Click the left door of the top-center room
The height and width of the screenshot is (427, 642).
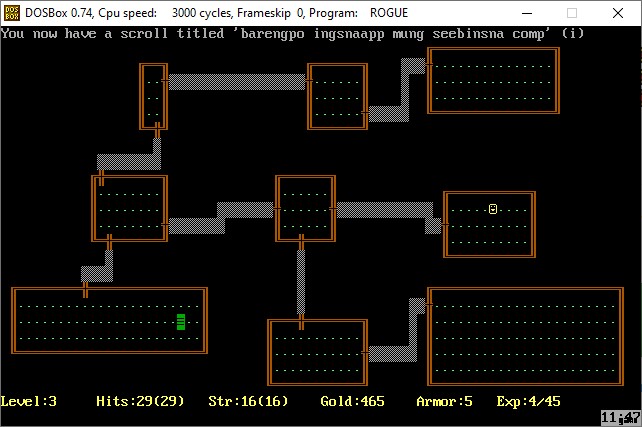(310, 80)
